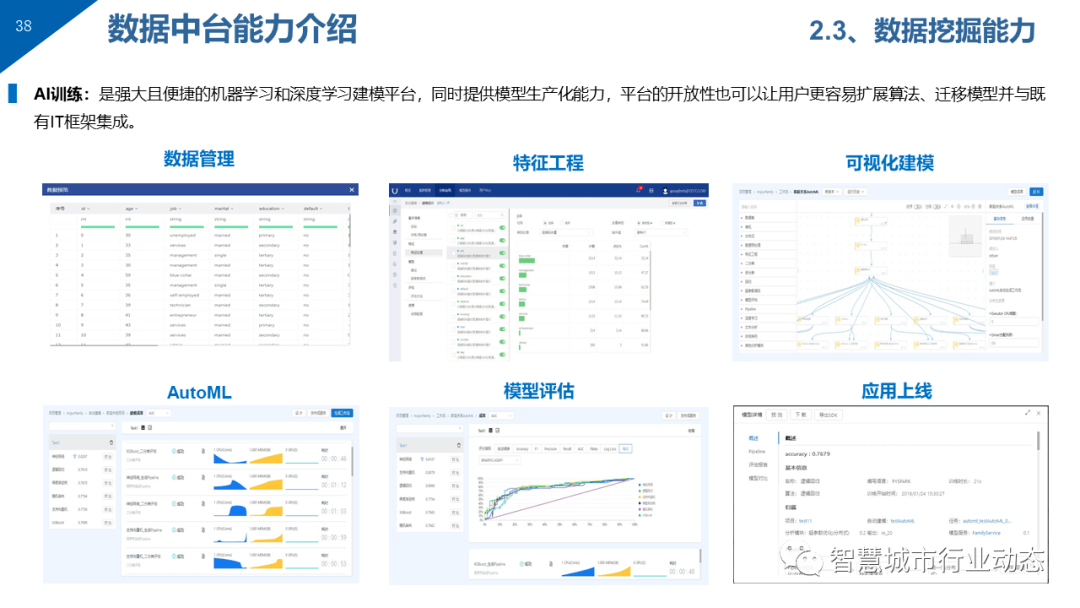Toggle the switch on the default feature row
The width and height of the screenshot is (1080, 608).
(502, 291)
